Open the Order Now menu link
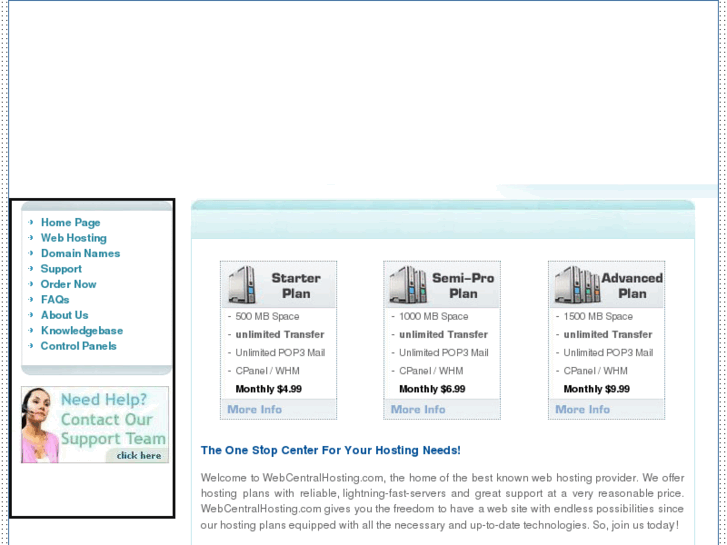Viewport: 727px width, 545px height. (69, 284)
